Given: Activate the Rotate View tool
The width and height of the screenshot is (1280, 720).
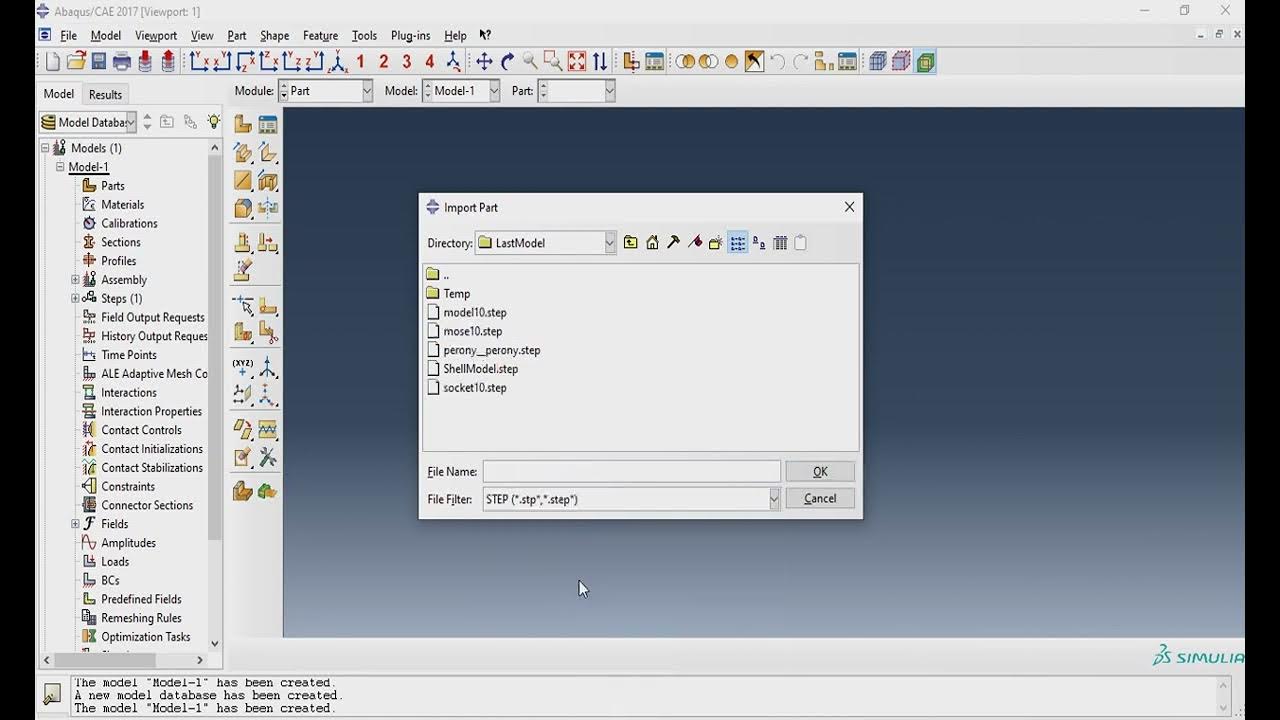Looking at the screenshot, I should pos(507,62).
